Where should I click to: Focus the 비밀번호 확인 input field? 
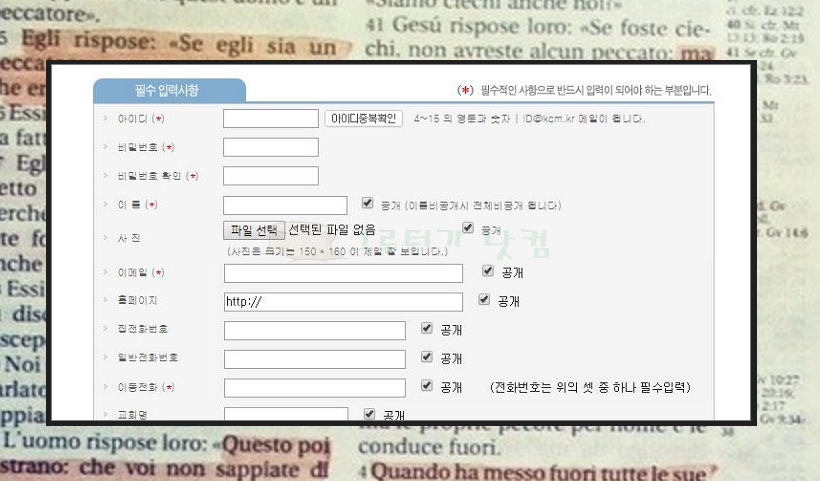tap(271, 176)
